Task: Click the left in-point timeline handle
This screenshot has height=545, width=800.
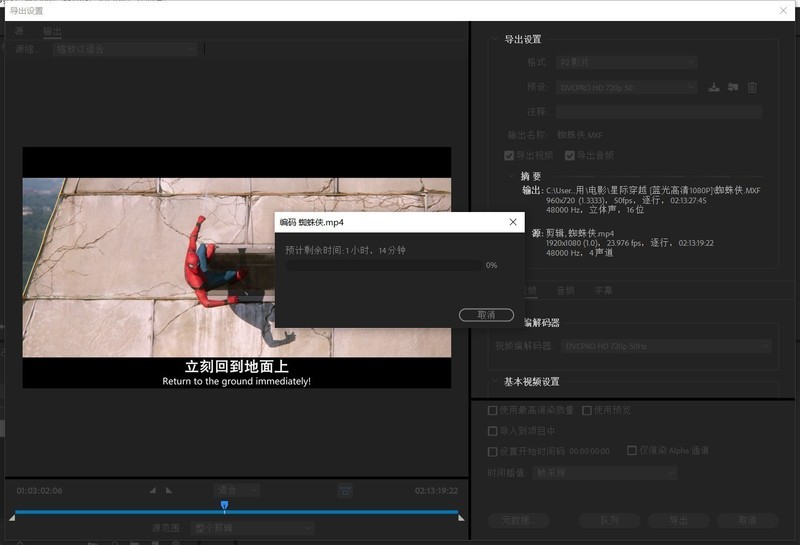Action: click(12, 517)
